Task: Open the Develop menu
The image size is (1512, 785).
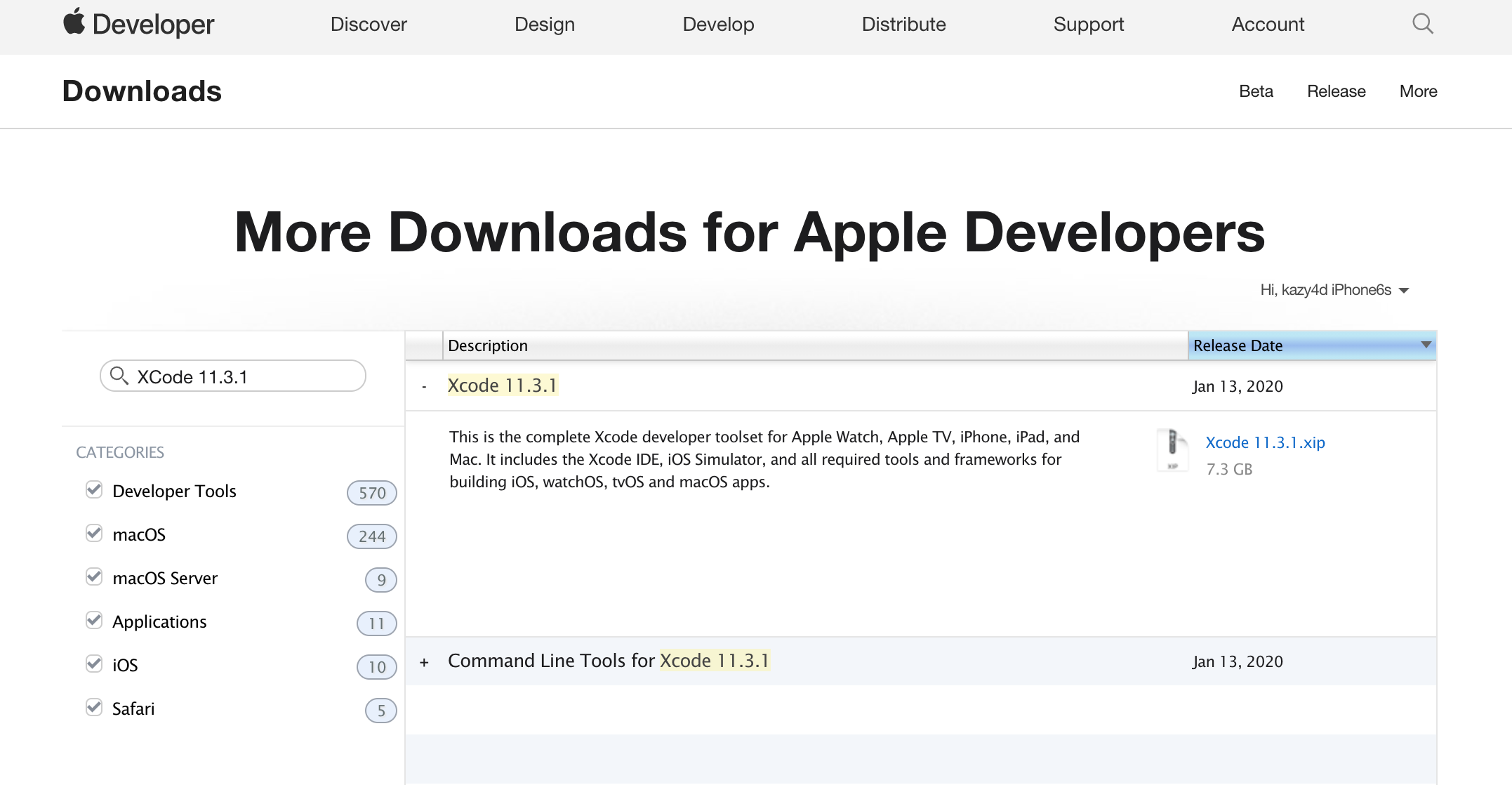Action: [x=718, y=24]
